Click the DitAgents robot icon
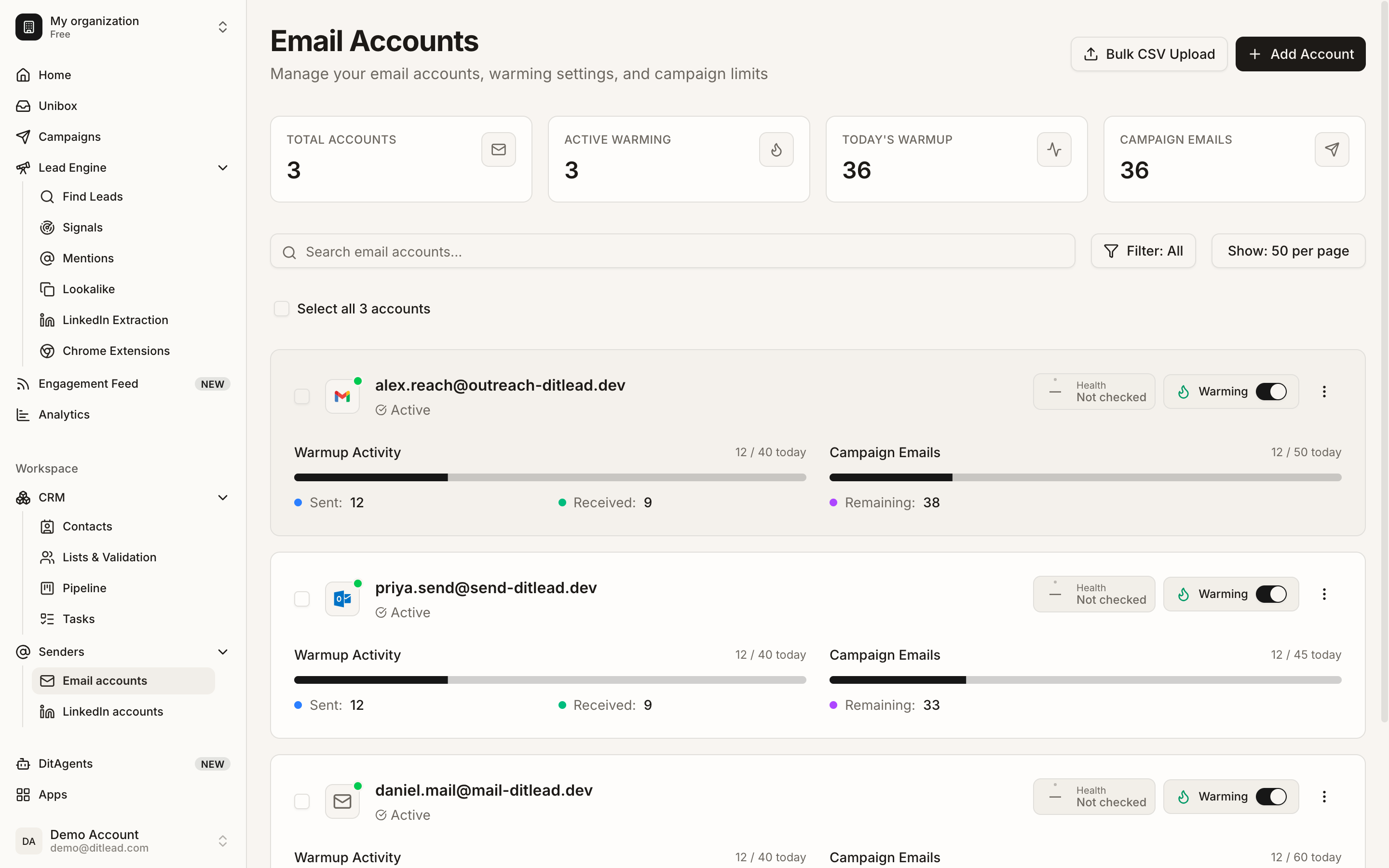The width and height of the screenshot is (1389, 868). pyautogui.click(x=23, y=764)
